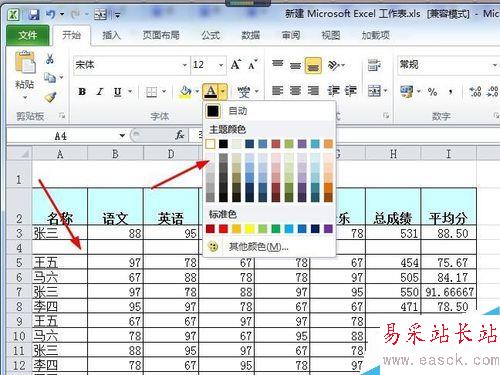Click the Borders icon

(151, 92)
